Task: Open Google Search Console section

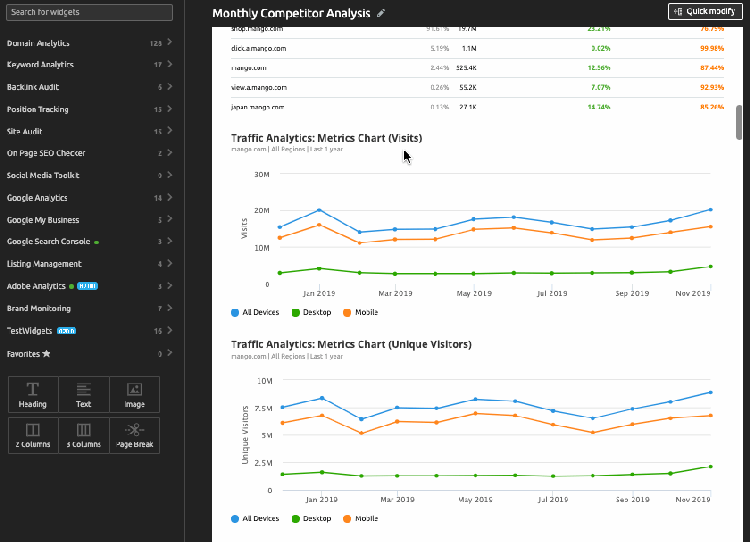Action: [89, 242]
